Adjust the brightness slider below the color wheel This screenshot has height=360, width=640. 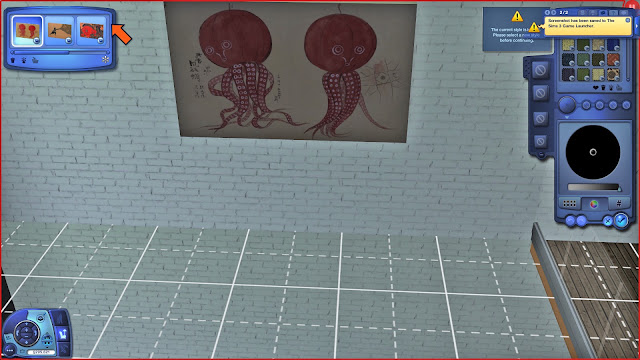(x=594, y=187)
